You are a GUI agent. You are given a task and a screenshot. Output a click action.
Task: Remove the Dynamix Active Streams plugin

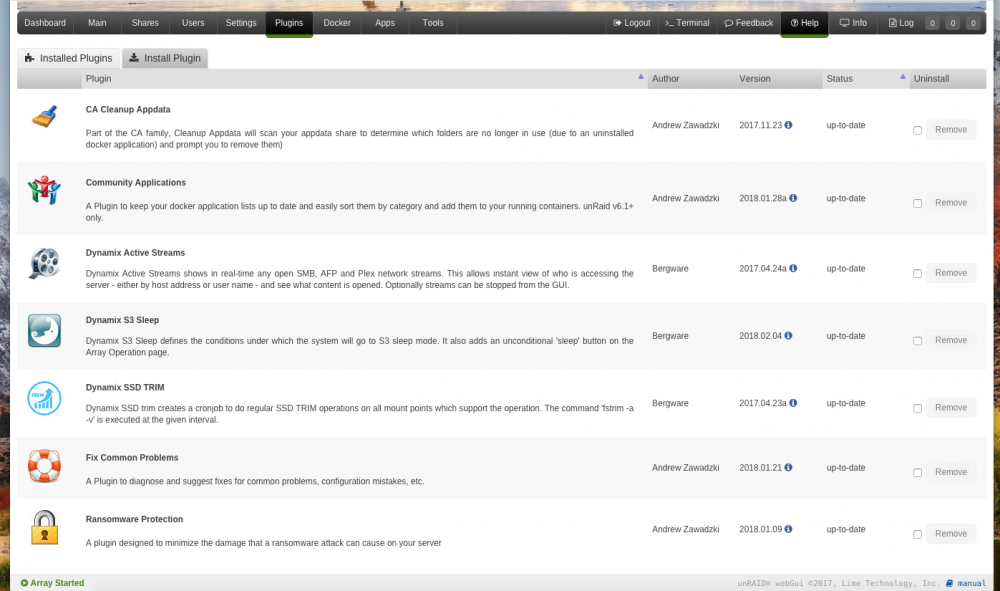[951, 273]
